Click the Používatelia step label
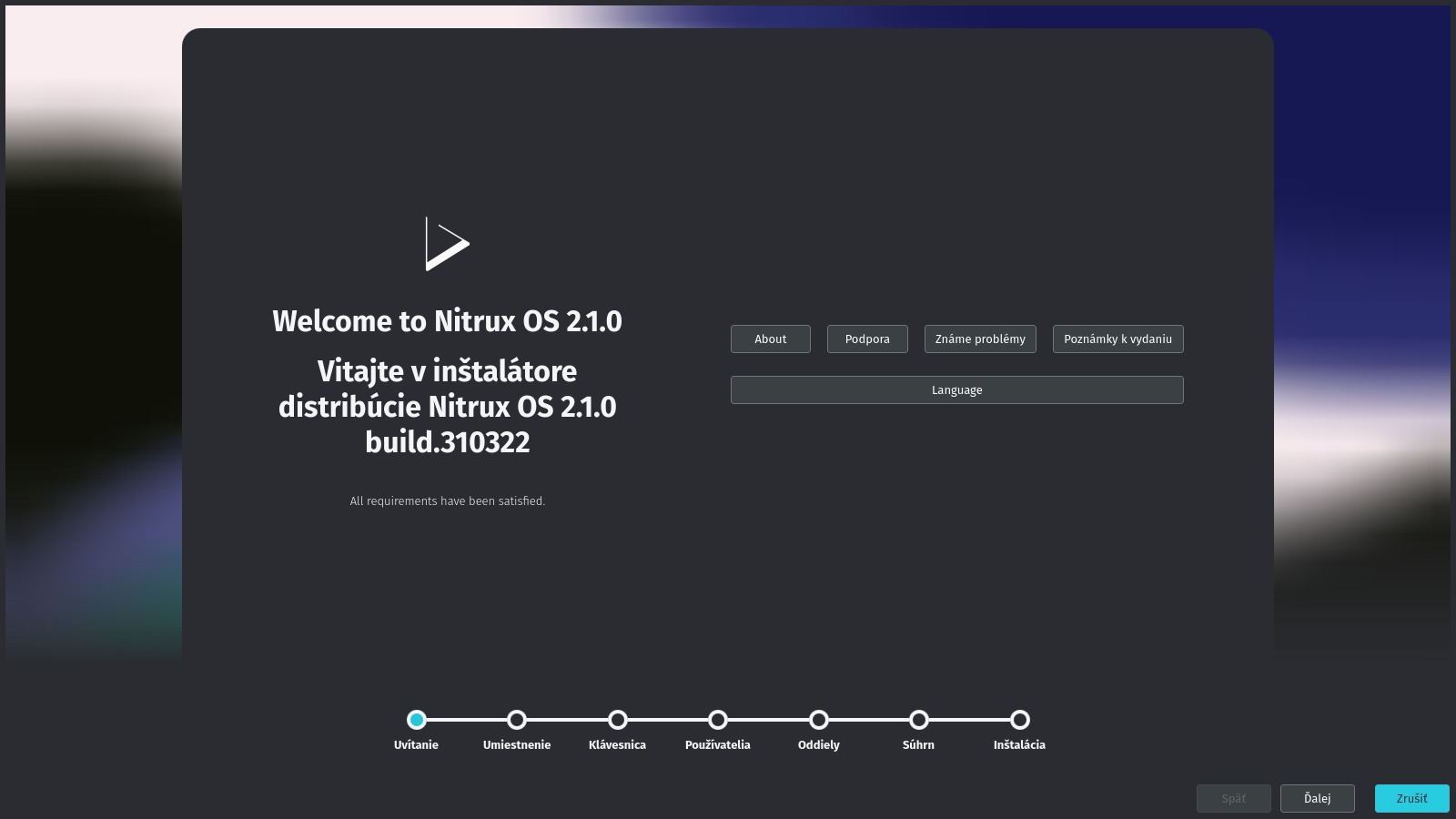This screenshot has width=1456, height=819. 718,744
